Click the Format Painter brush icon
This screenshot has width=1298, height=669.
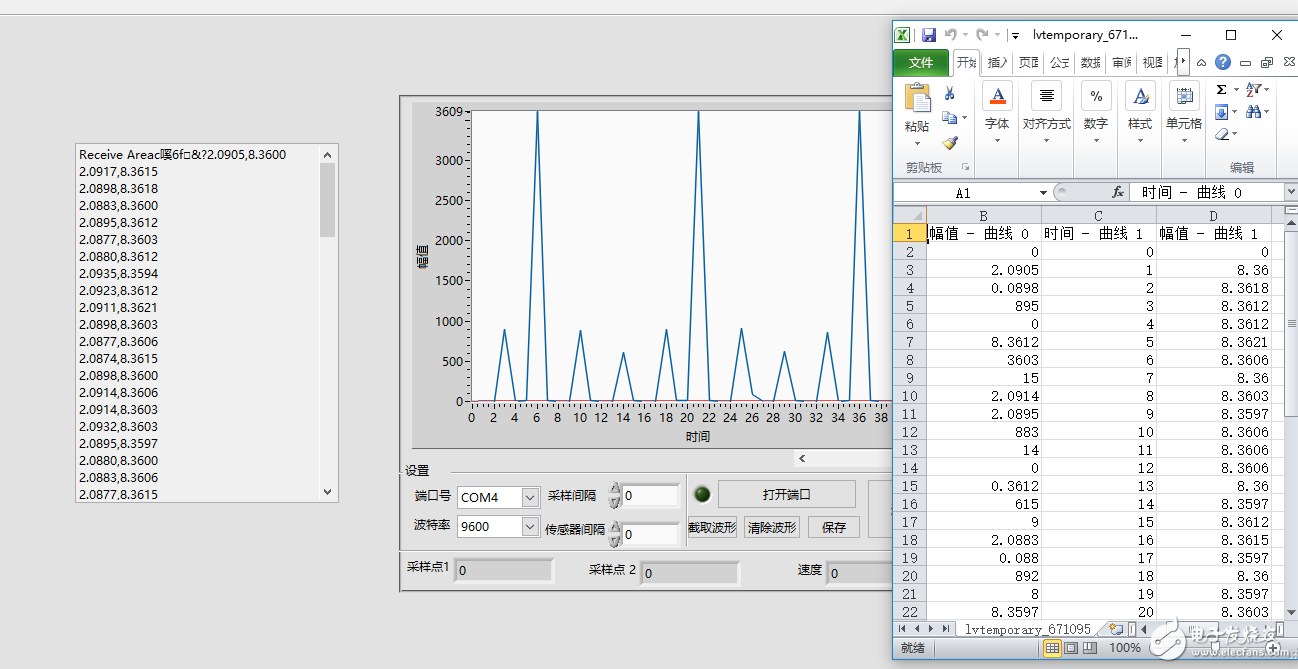pyautogui.click(x=950, y=143)
